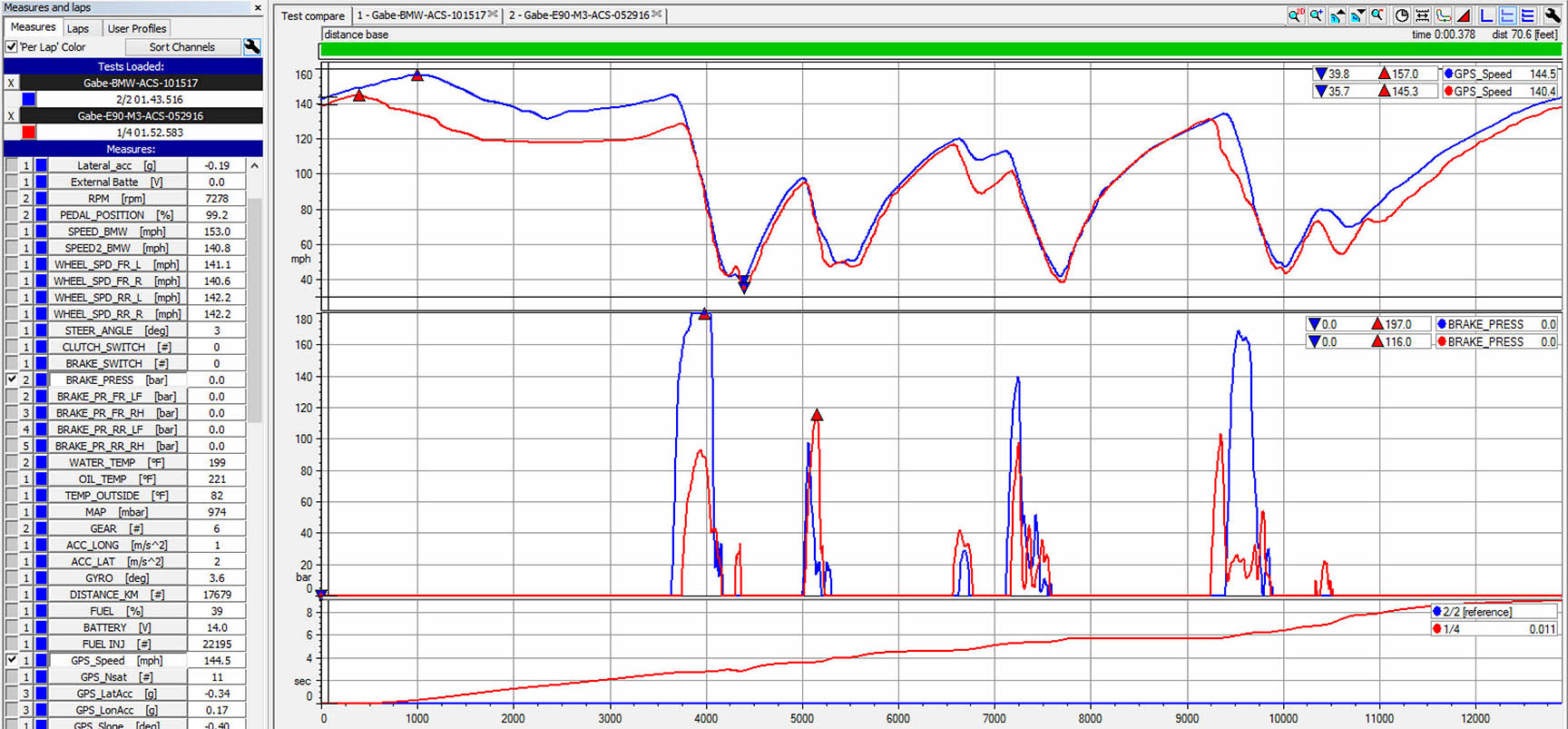Screen dimensions: 1568x729
Task: Click the Gabe-E90-M3-ACS-052916 test header
Action: 141,116
